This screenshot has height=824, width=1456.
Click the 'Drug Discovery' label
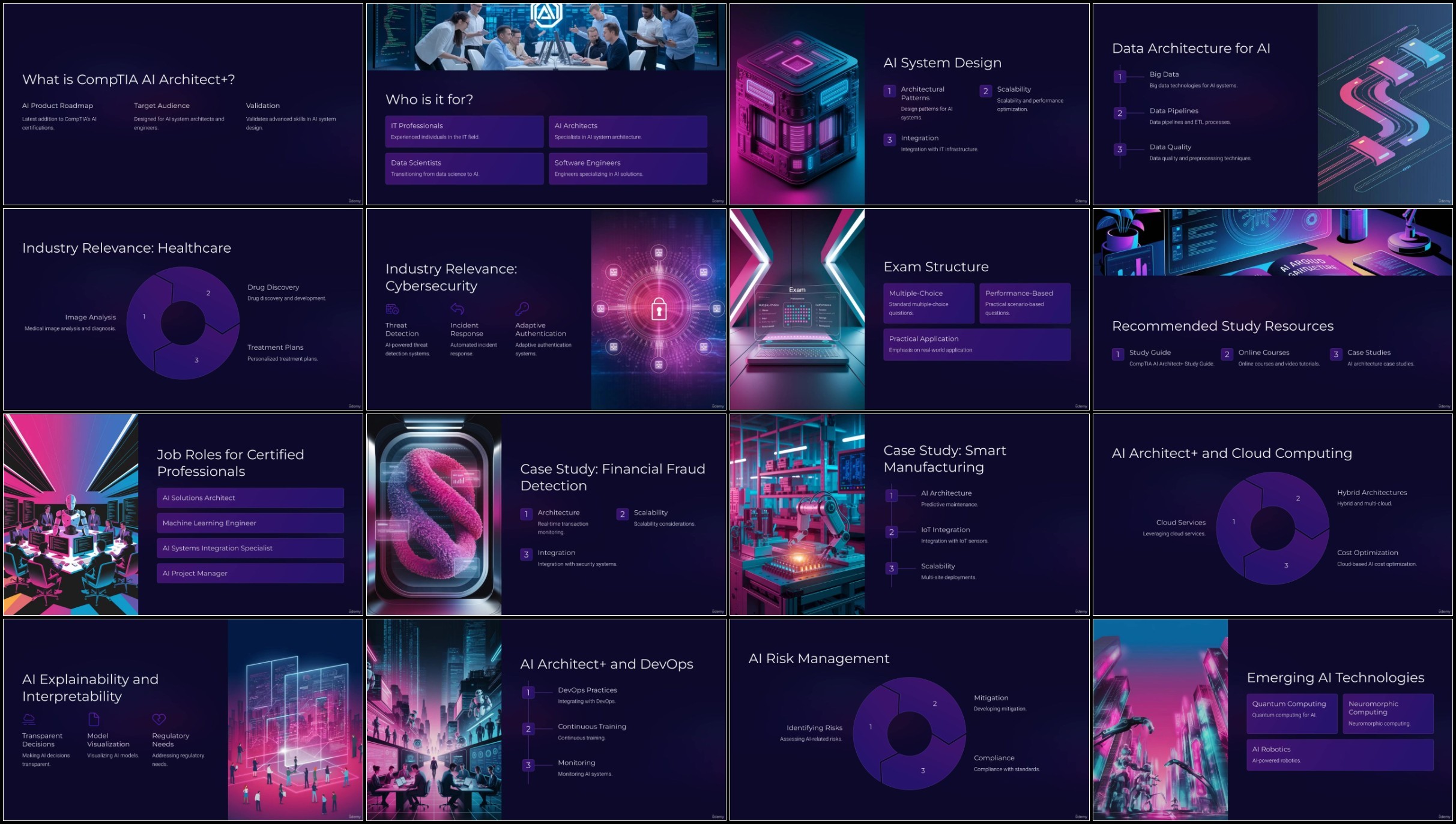click(273, 287)
